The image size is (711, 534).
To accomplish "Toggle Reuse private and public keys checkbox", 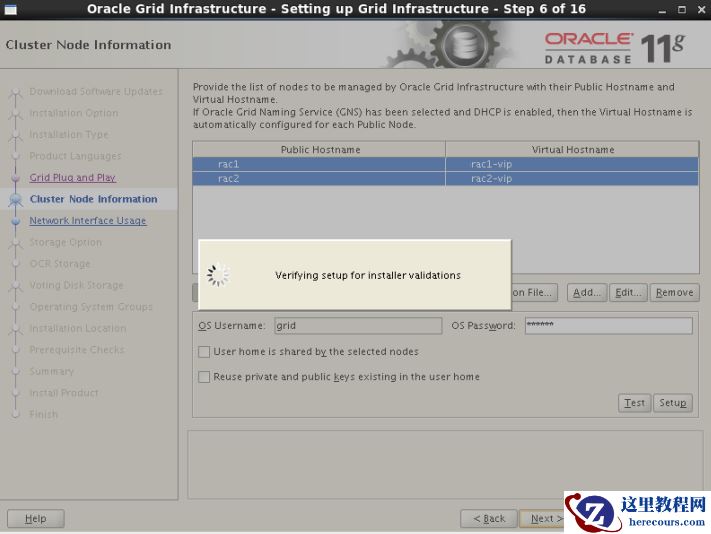I will (204, 377).
